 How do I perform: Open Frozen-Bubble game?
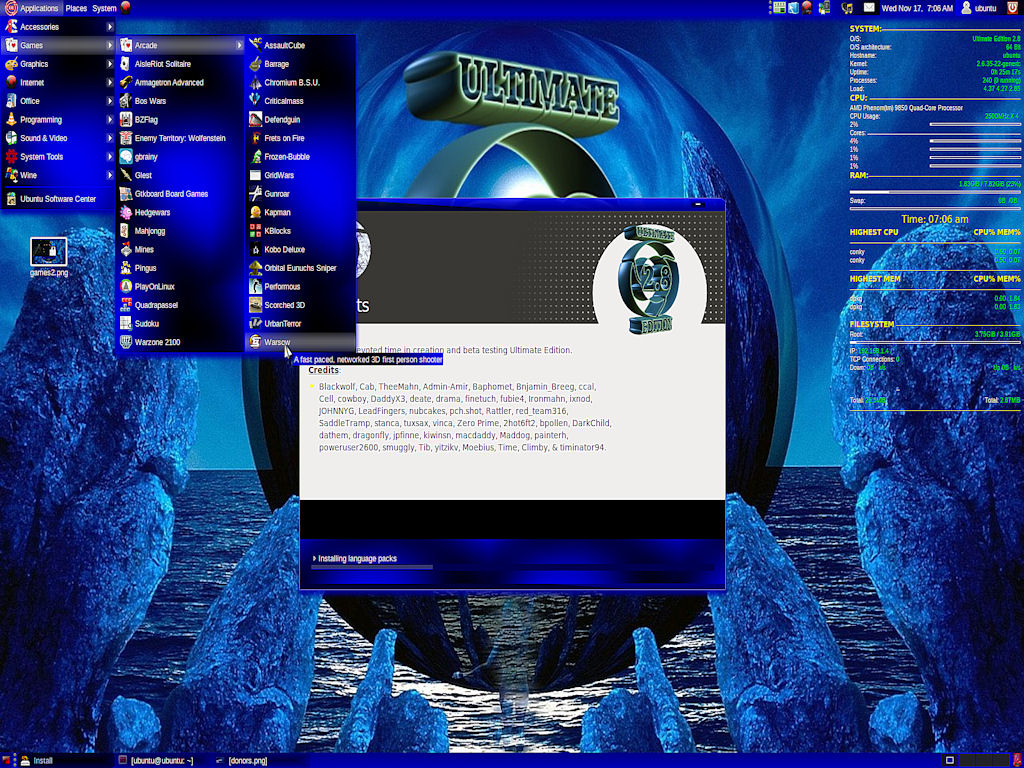[x=286, y=157]
